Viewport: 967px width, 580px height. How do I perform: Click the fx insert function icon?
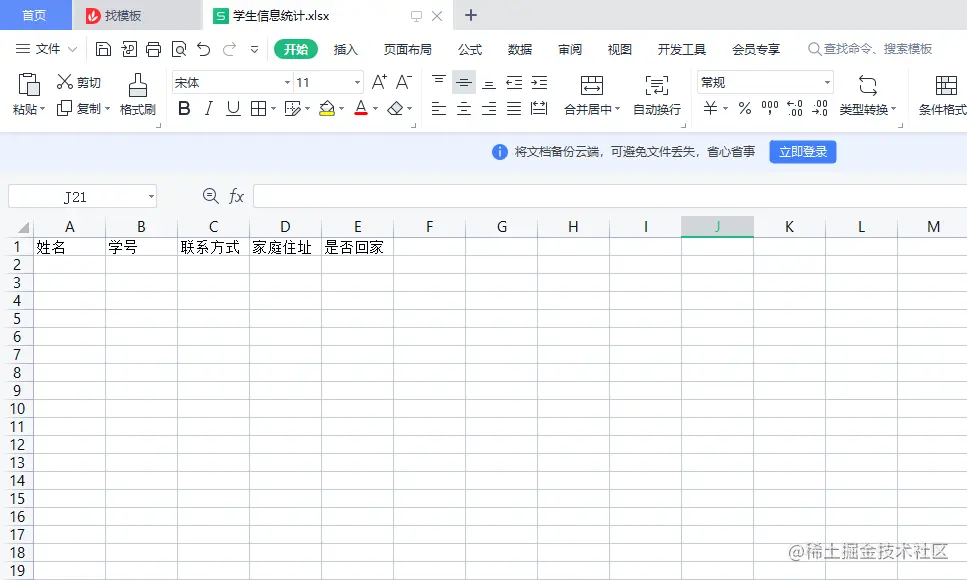[236, 196]
